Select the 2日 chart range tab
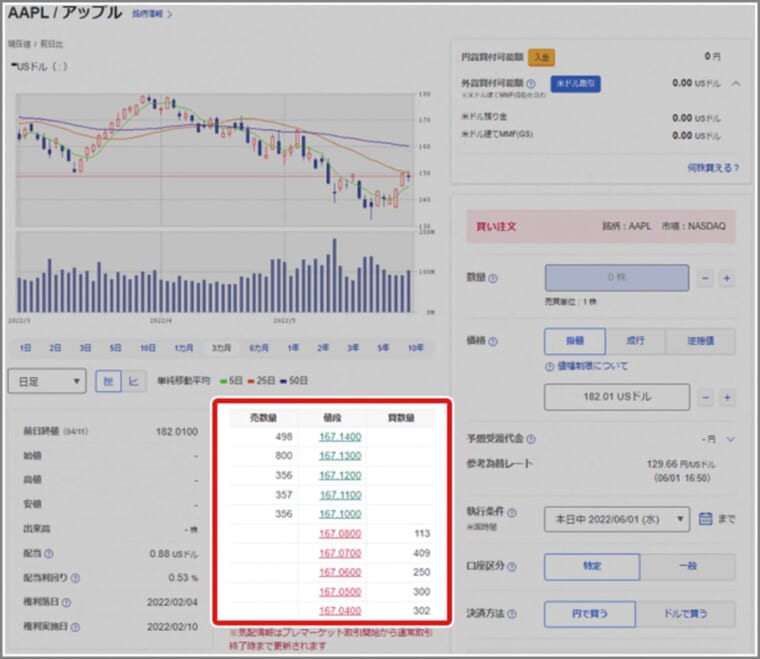 [55, 348]
